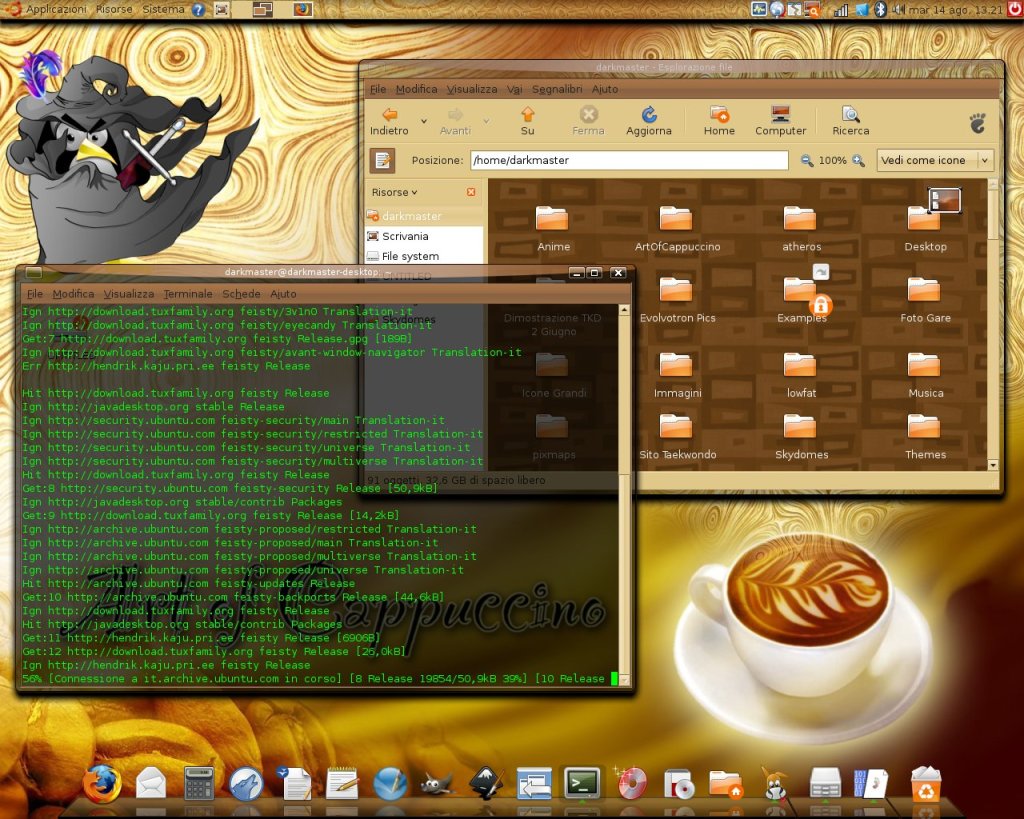Screen dimensions: 1024x819
Task: Select the Foto Gare folder
Action: pos(925,300)
